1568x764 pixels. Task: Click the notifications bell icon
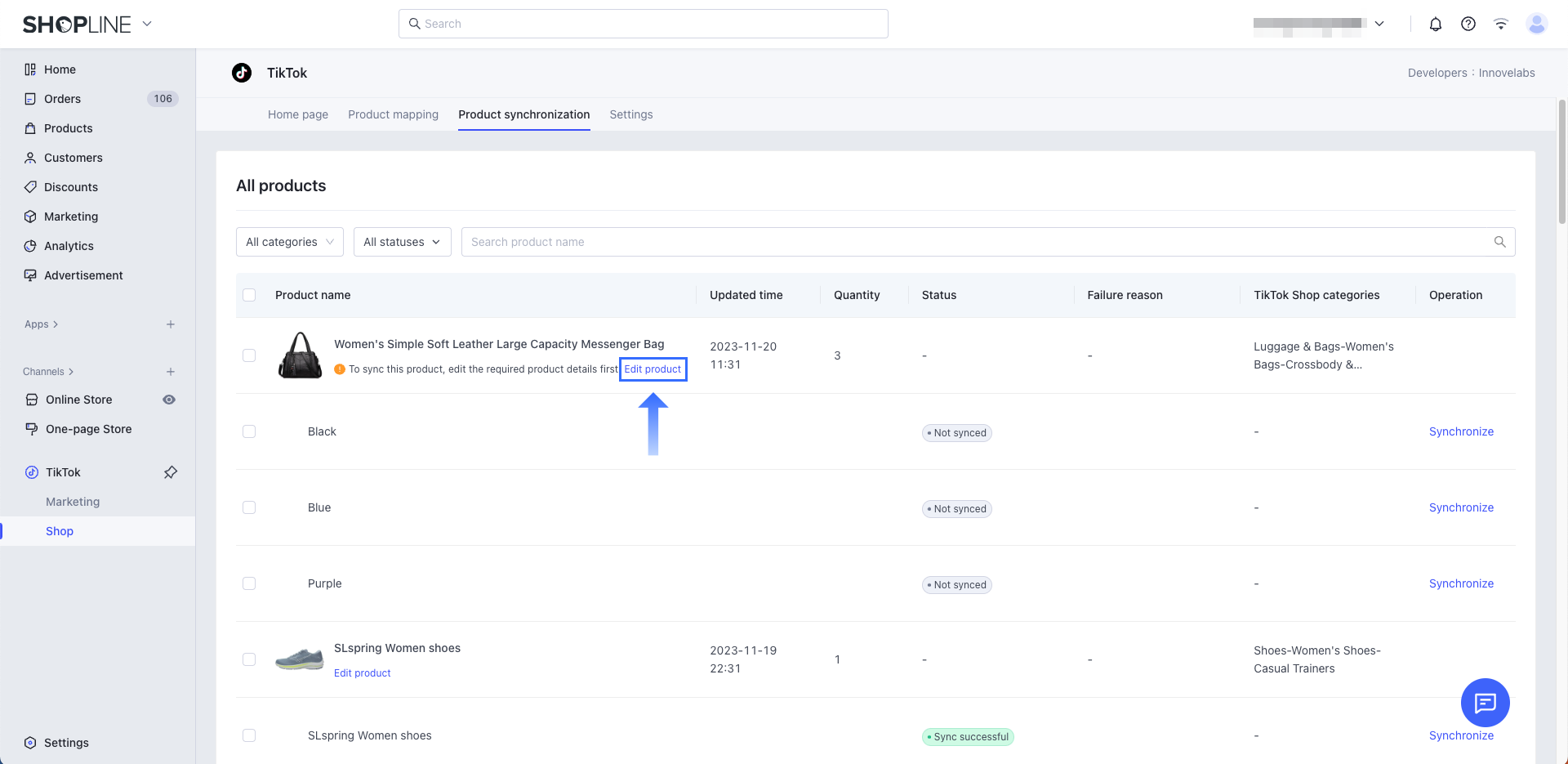point(1436,24)
